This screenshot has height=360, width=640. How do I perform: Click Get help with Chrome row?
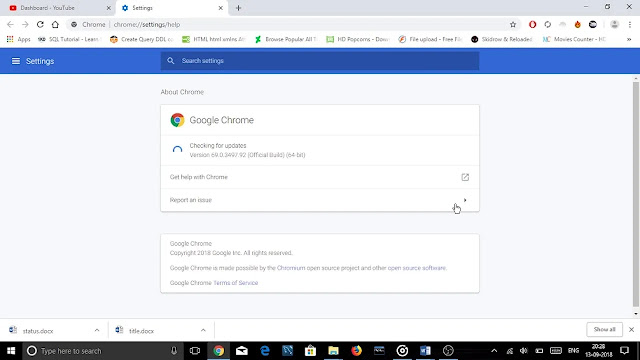(x=320, y=177)
